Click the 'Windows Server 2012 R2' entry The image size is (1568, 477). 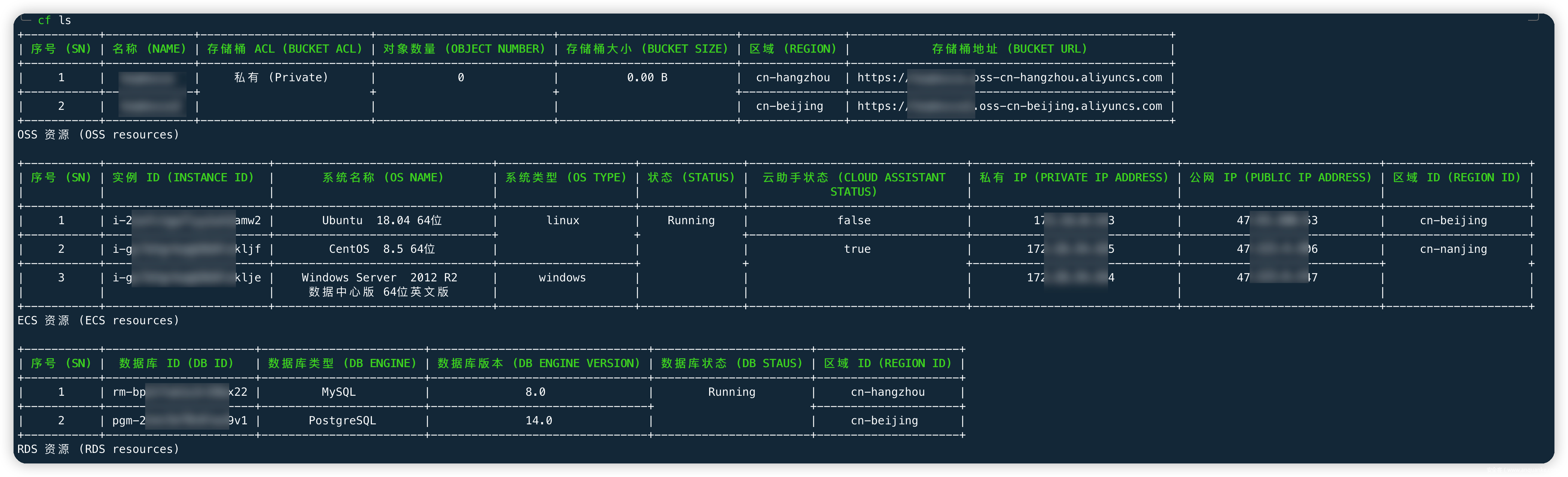379,278
